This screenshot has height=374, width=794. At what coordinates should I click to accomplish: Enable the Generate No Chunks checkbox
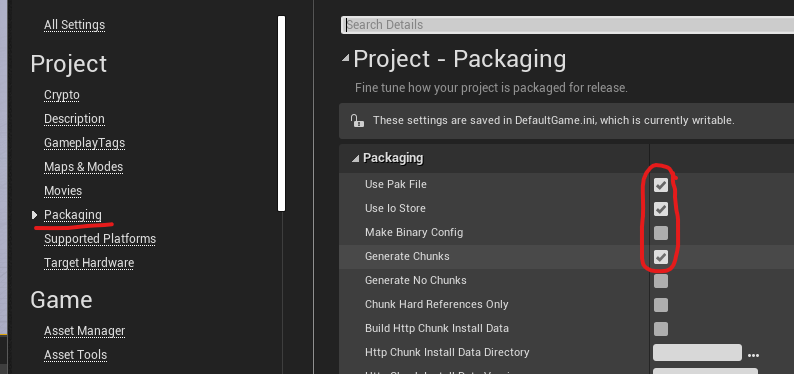tap(661, 281)
